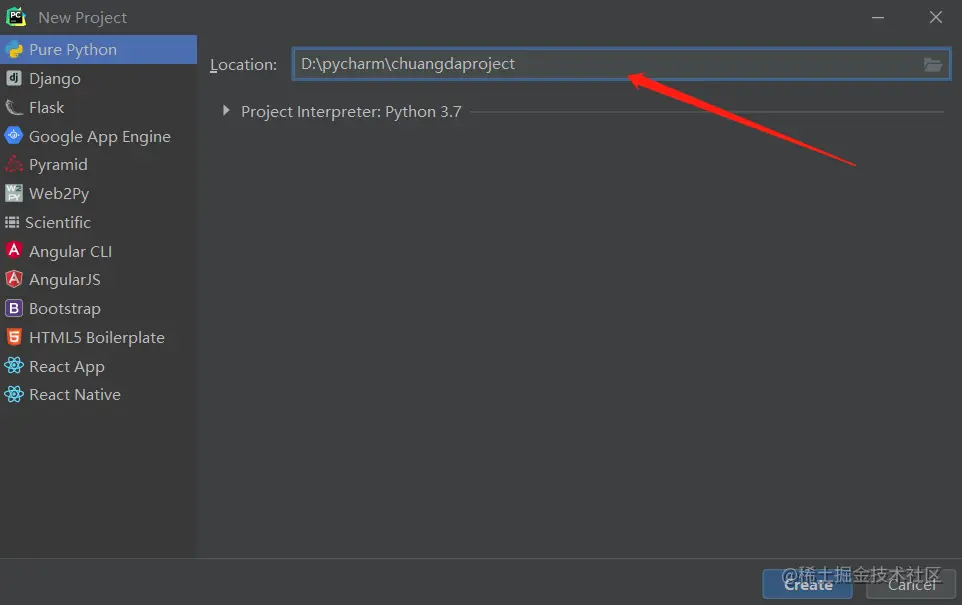Image resolution: width=962 pixels, height=605 pixels.
Task: Click the Web2Py project icon
Action: (14, 194)
